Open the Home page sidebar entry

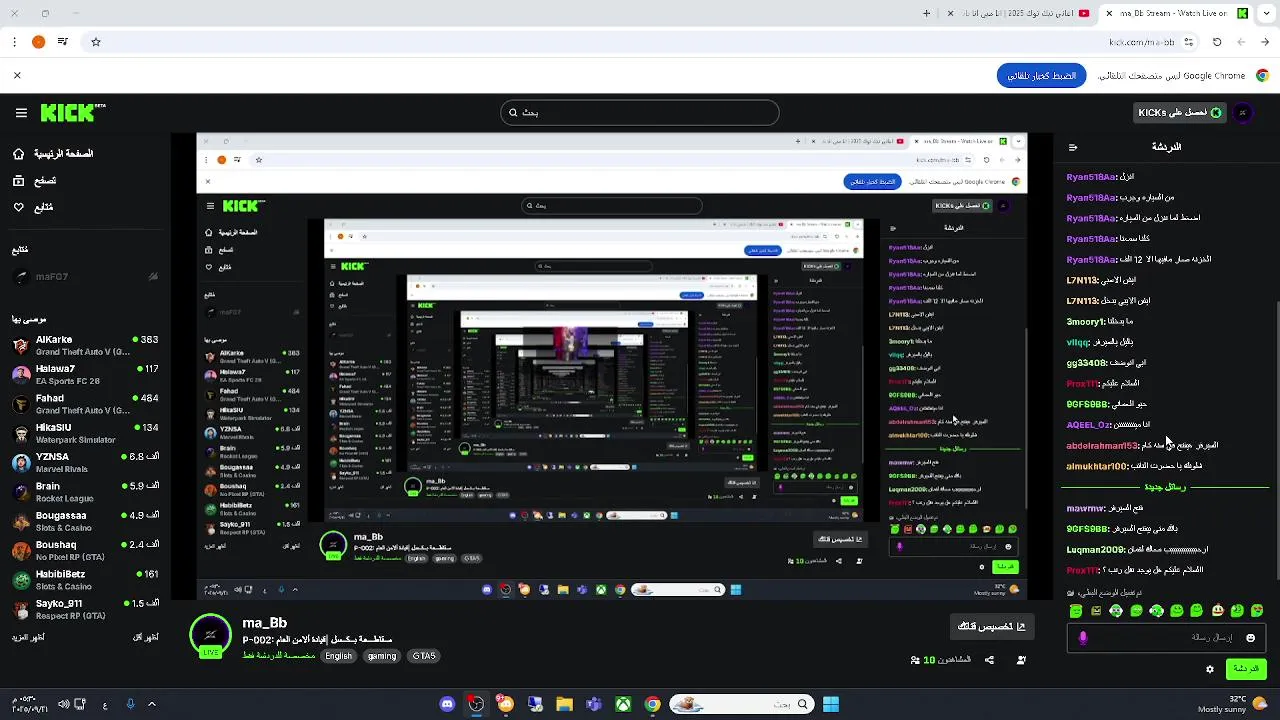(52, 154)
